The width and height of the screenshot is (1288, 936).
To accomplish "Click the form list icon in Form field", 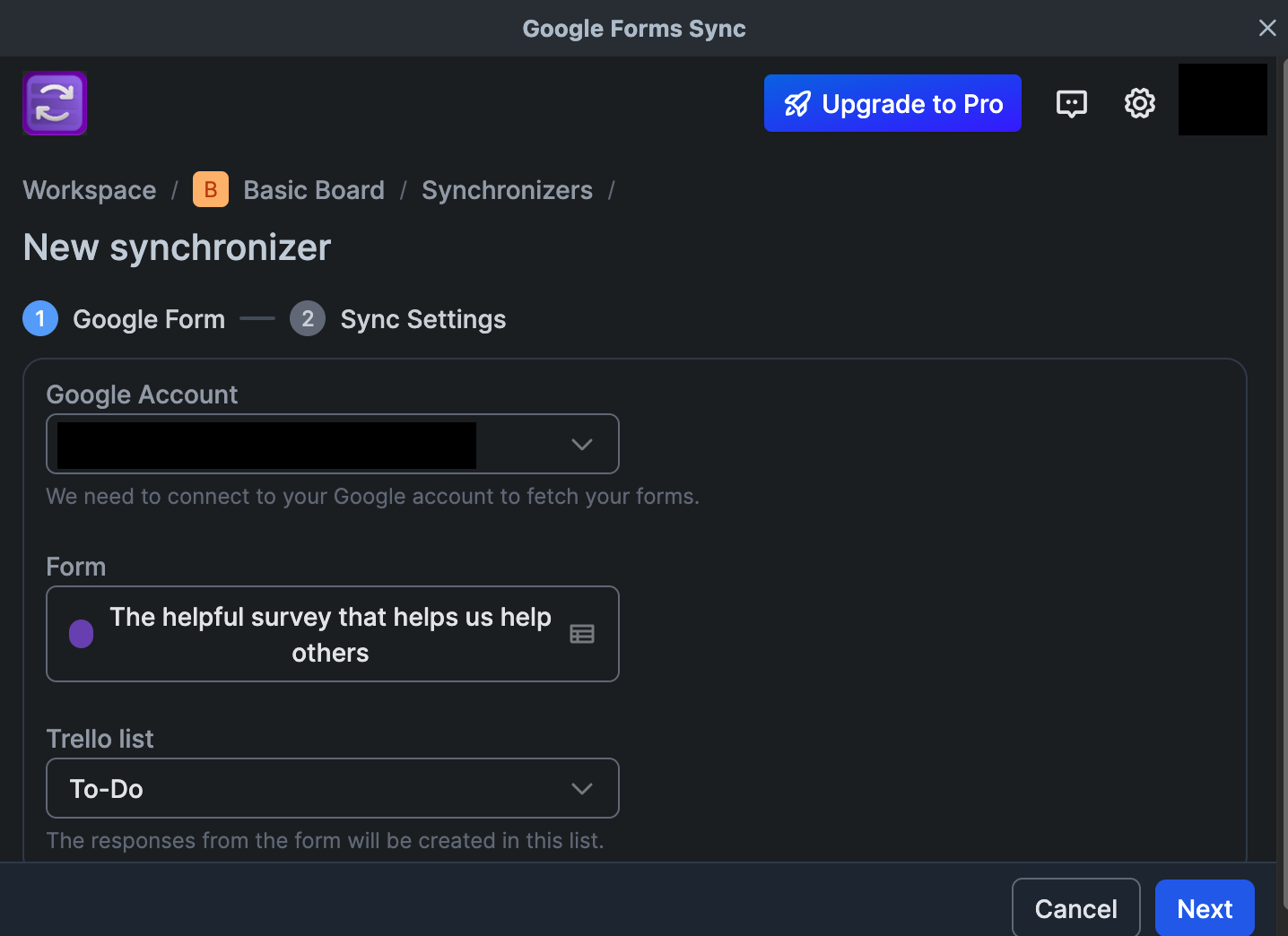I will click(x=582, y=634).
